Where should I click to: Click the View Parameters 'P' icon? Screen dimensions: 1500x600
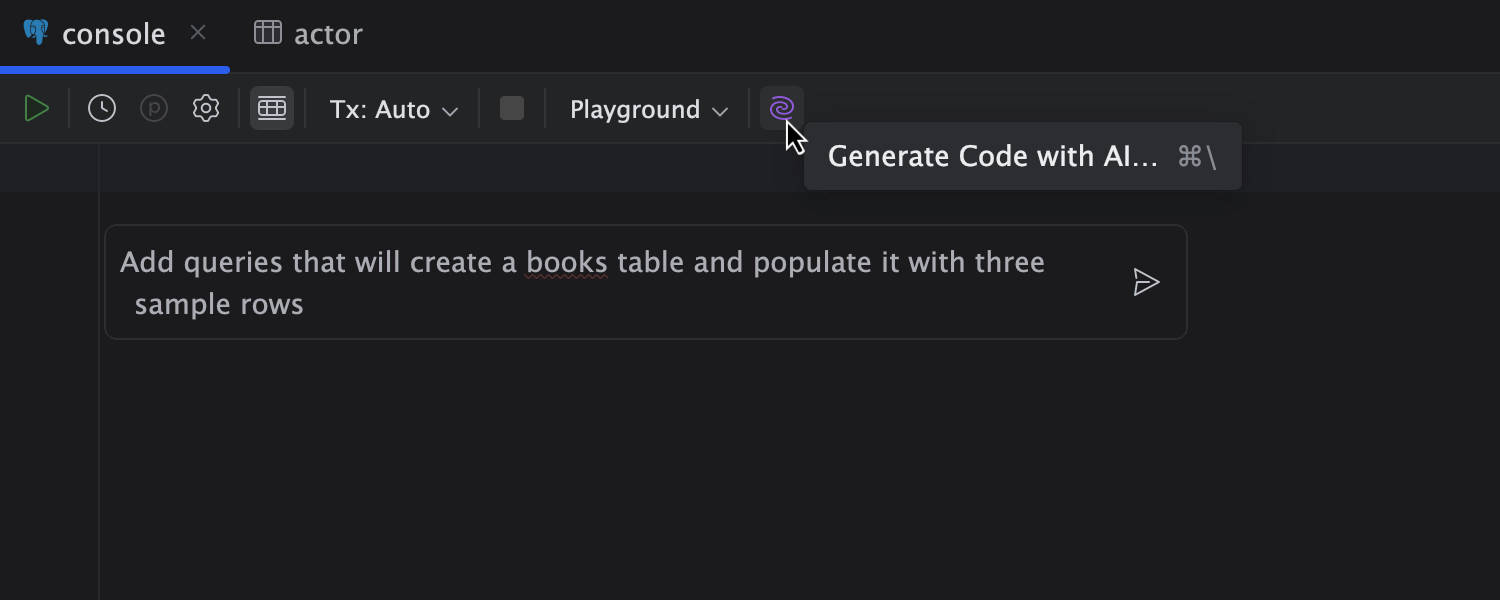(x=154, y=109)
